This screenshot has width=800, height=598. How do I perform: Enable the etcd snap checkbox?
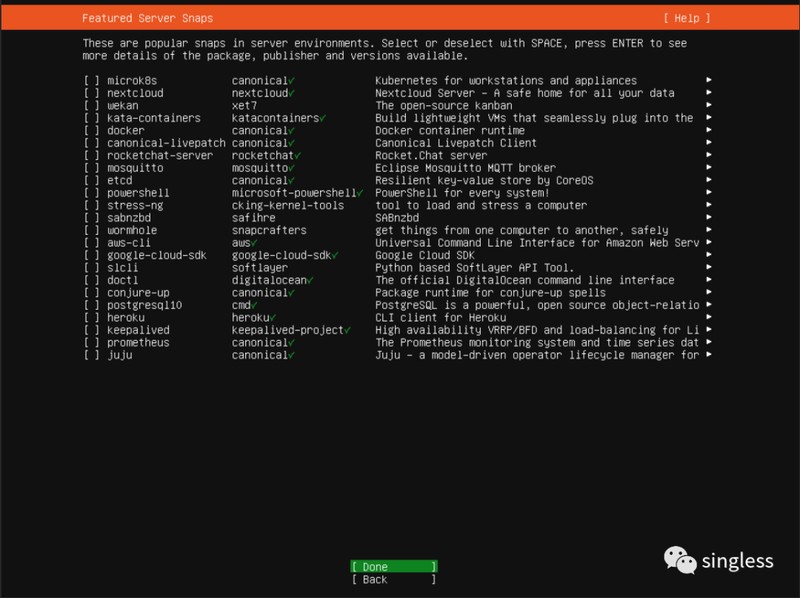pos(92,181)
